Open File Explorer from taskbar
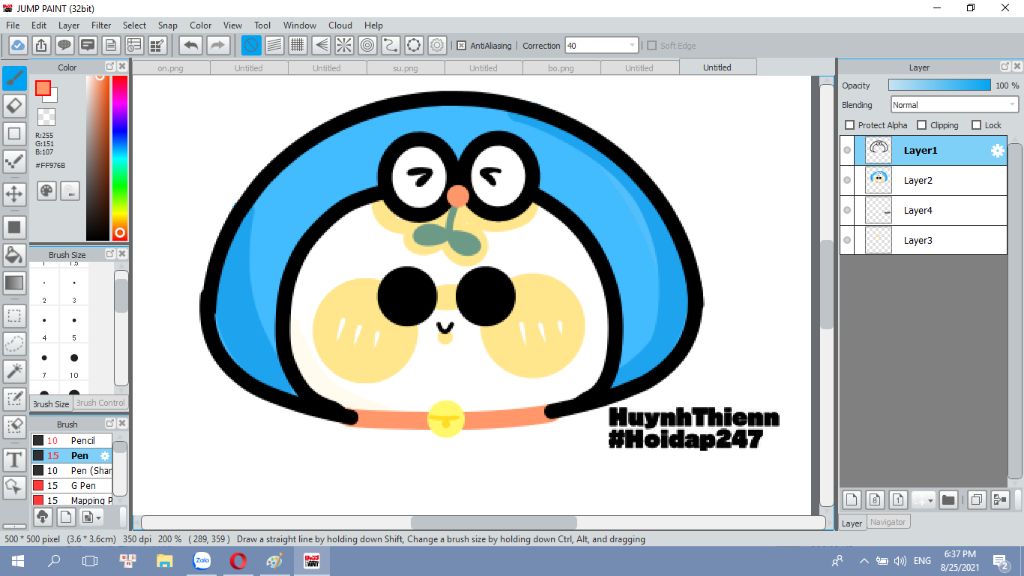This screenshot has height=576, width=1024. pos(165,561)
